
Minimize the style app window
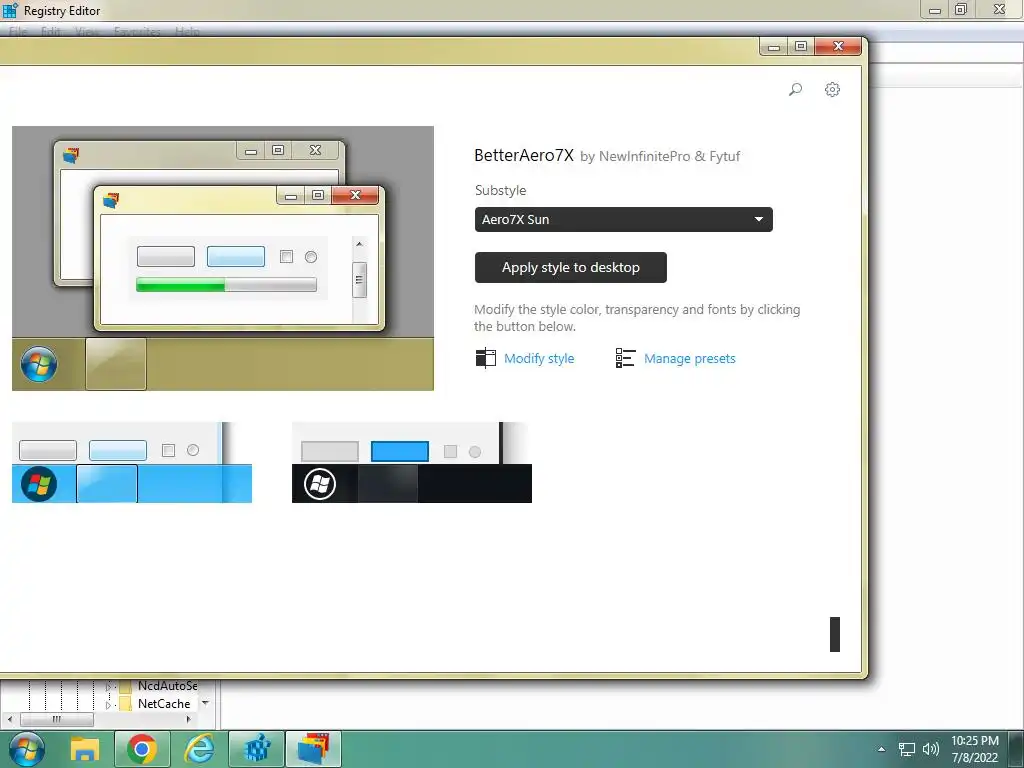775,47
